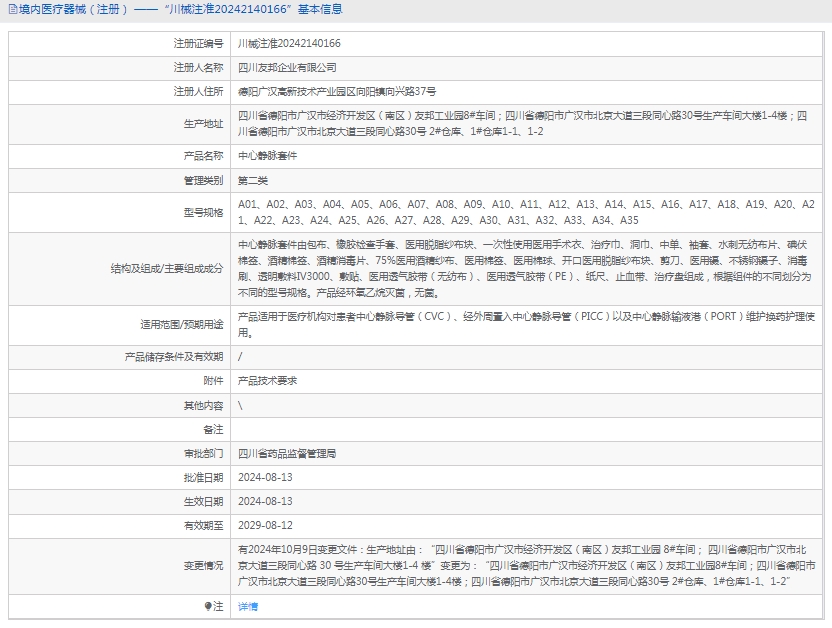Click the effective date in 生效日期 row
This screenshot has height=628, width=832.
(265, 501)
